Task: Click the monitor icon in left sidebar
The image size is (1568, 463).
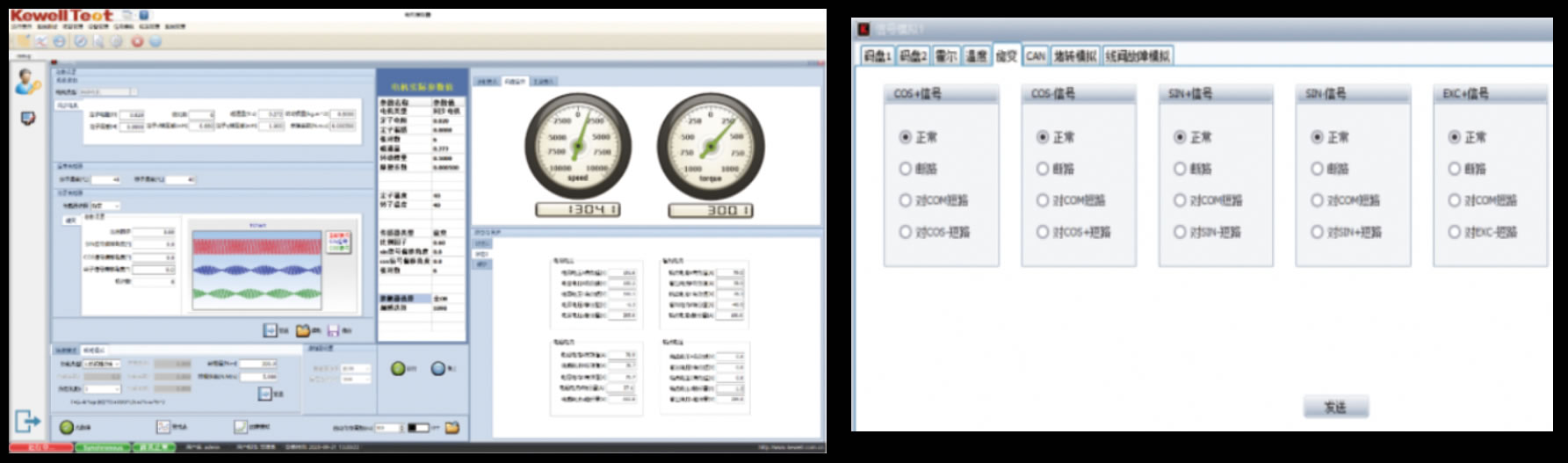Action: click(27, 119)
